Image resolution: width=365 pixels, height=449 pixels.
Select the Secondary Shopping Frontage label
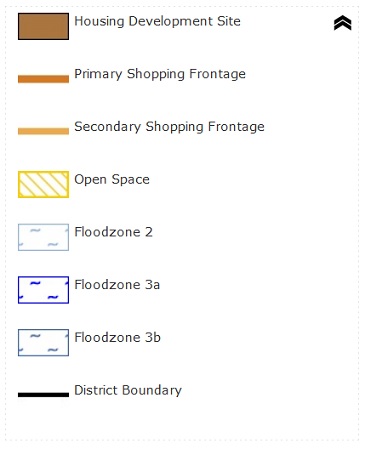click(169, 127)
